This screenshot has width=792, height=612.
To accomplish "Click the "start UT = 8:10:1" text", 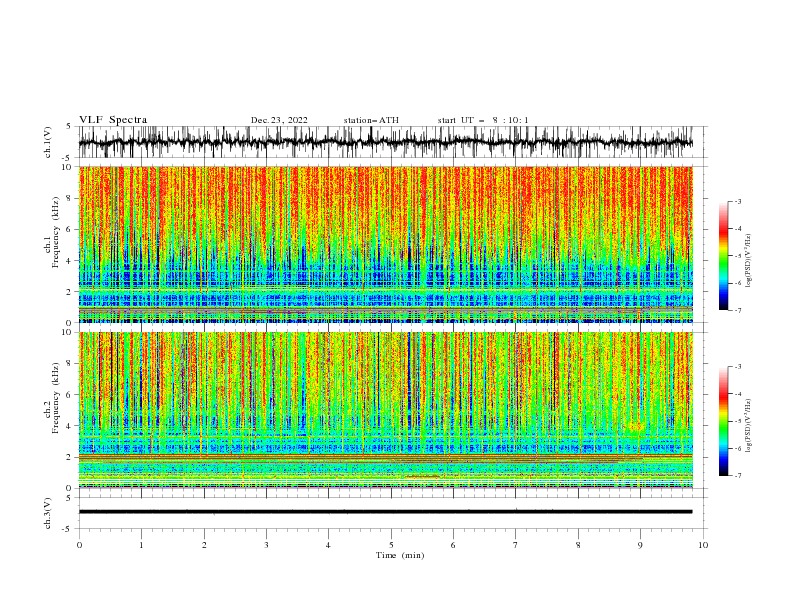I will [x=483, y=120].
